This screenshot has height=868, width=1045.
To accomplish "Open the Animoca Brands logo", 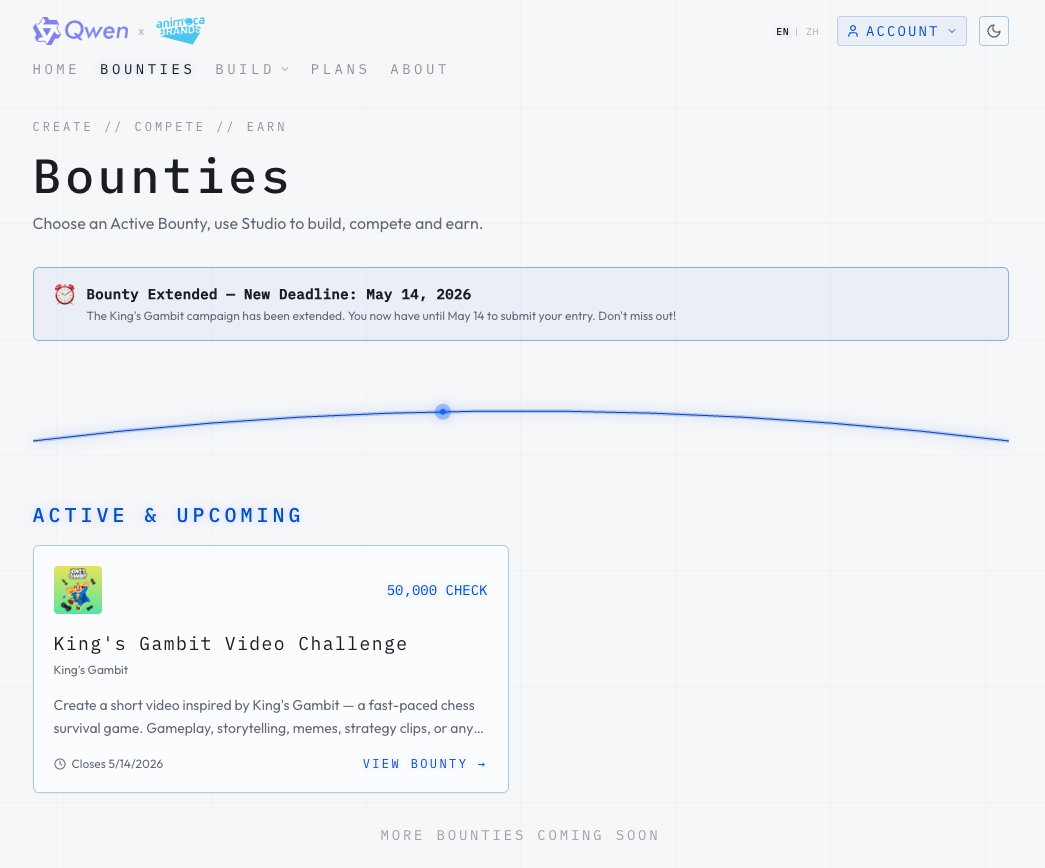I will 180,31.
